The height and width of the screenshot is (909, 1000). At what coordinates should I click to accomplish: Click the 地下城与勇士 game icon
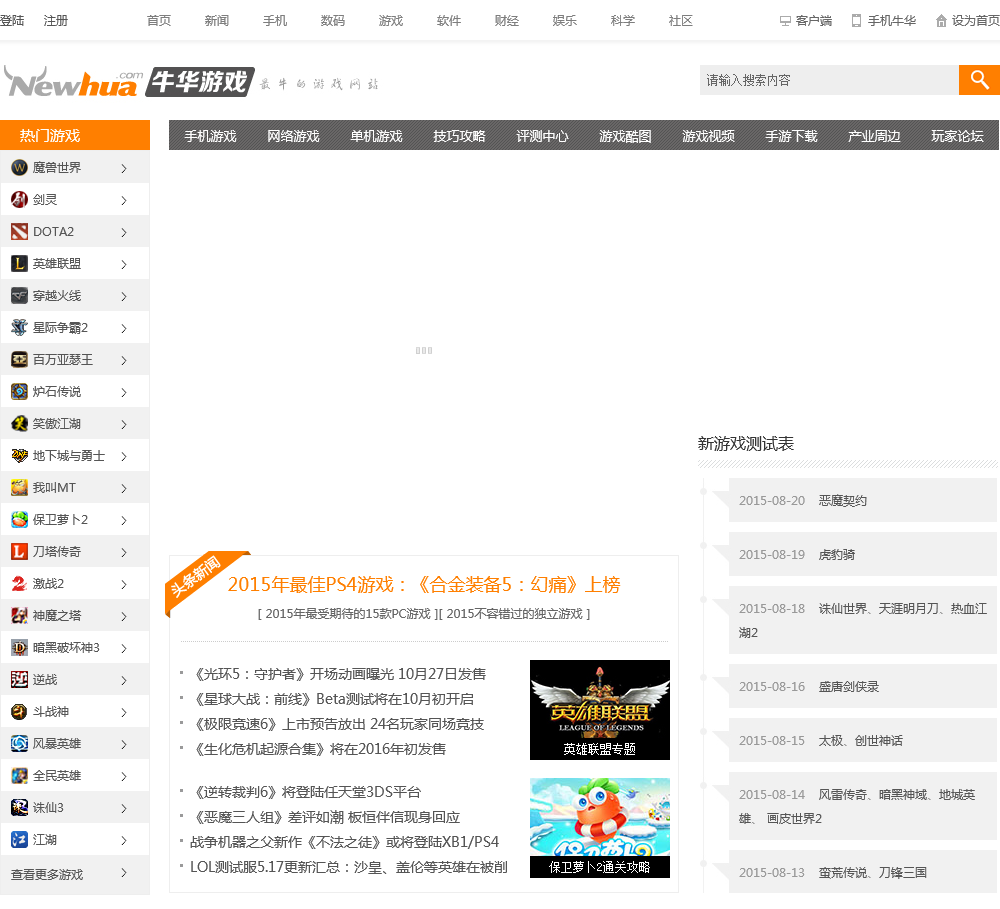pyautogui.click(x=20, y=455)
